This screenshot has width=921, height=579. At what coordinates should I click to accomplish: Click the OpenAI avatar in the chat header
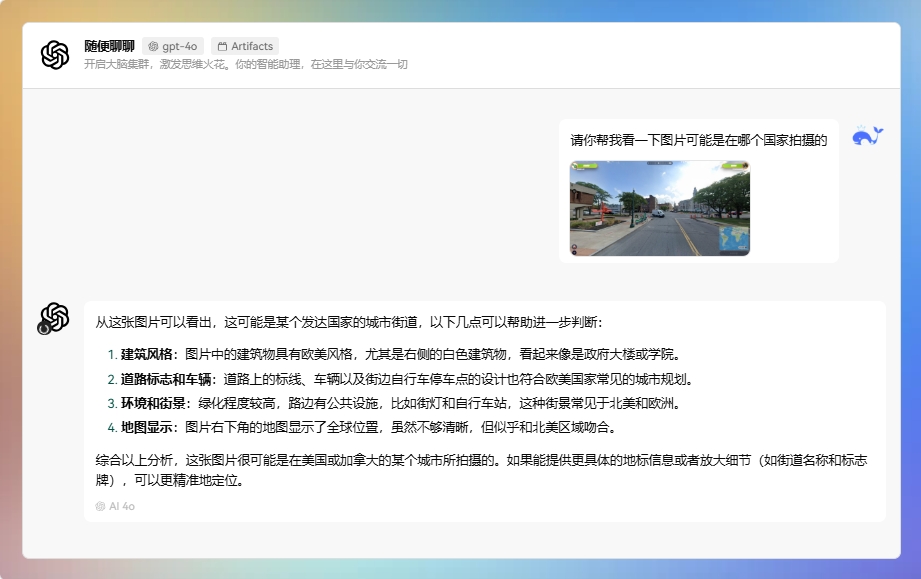tap(55, 55)
